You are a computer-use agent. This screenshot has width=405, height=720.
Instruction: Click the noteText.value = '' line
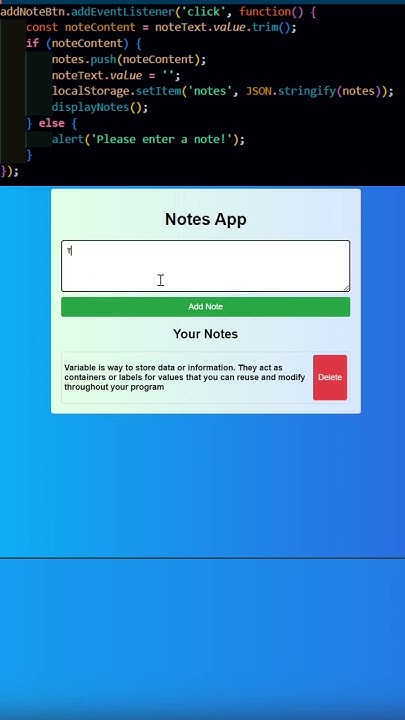click(x=116, y=75)
